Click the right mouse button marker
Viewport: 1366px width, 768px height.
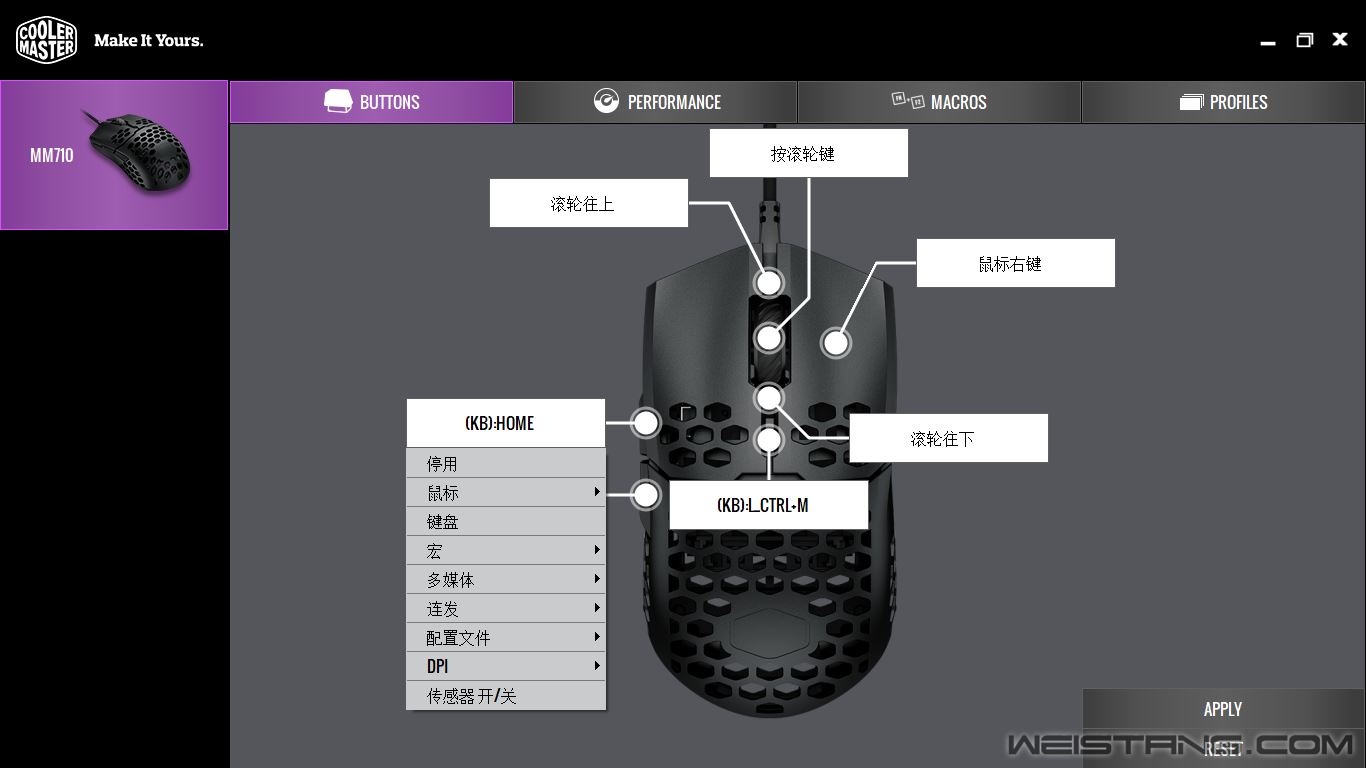(836, 343)
